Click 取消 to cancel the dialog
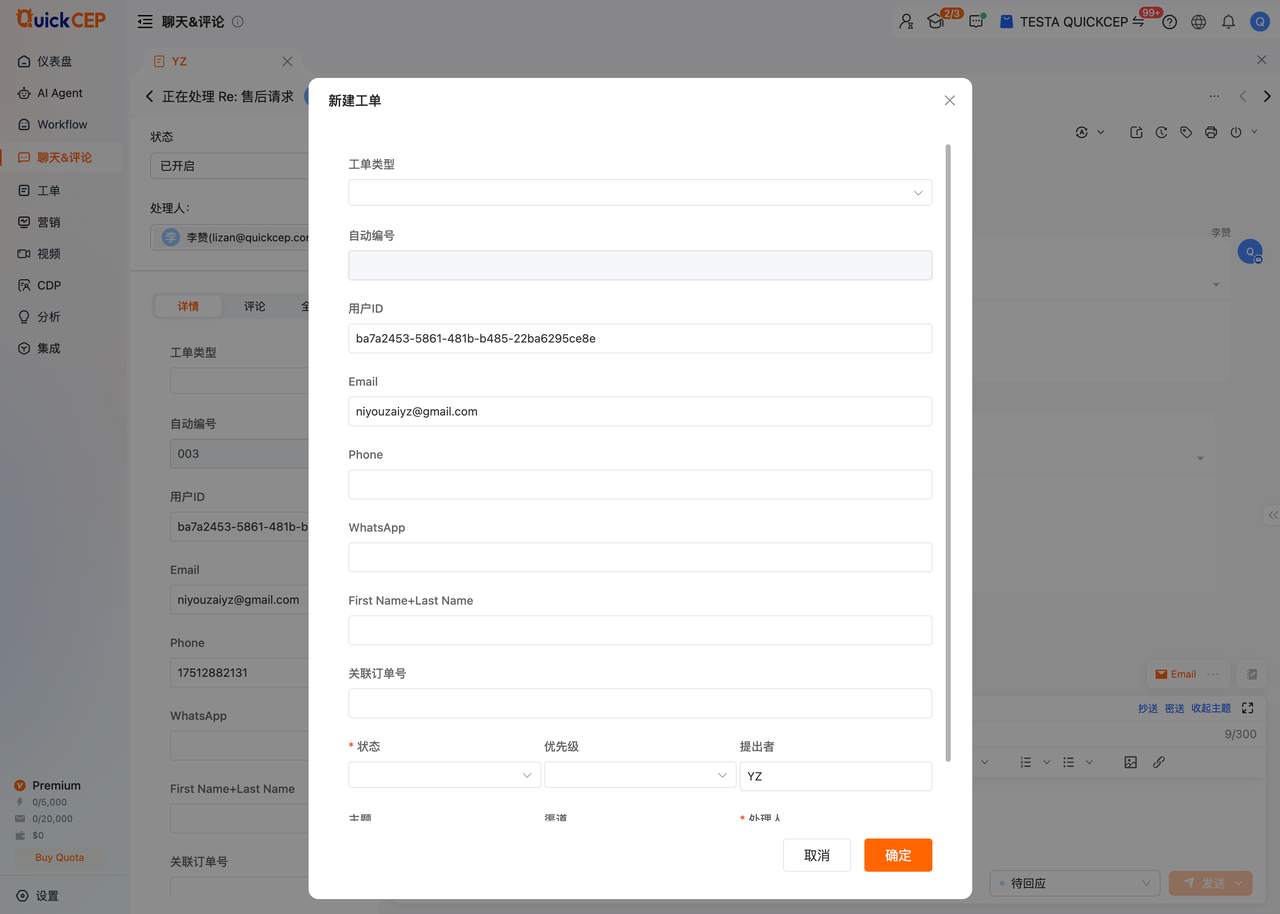This screenshot has width=1280, height=914. coord(817,855)
